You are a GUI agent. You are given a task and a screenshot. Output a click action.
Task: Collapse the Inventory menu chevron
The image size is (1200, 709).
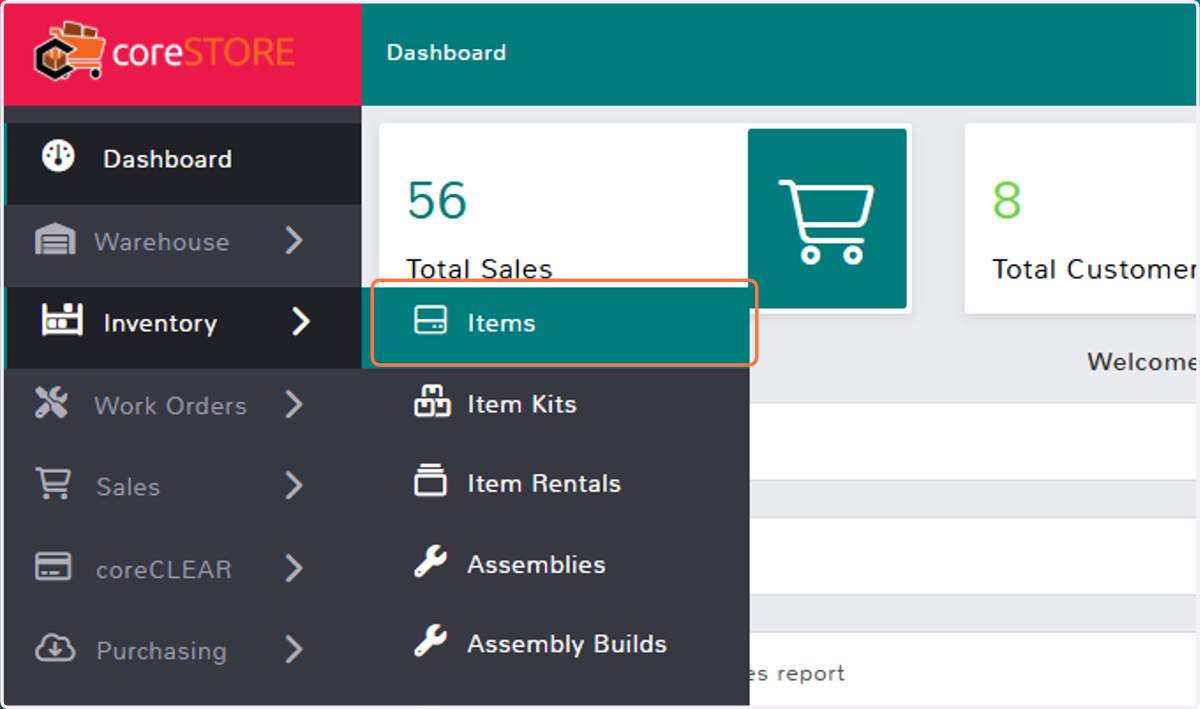pos(301,321)
